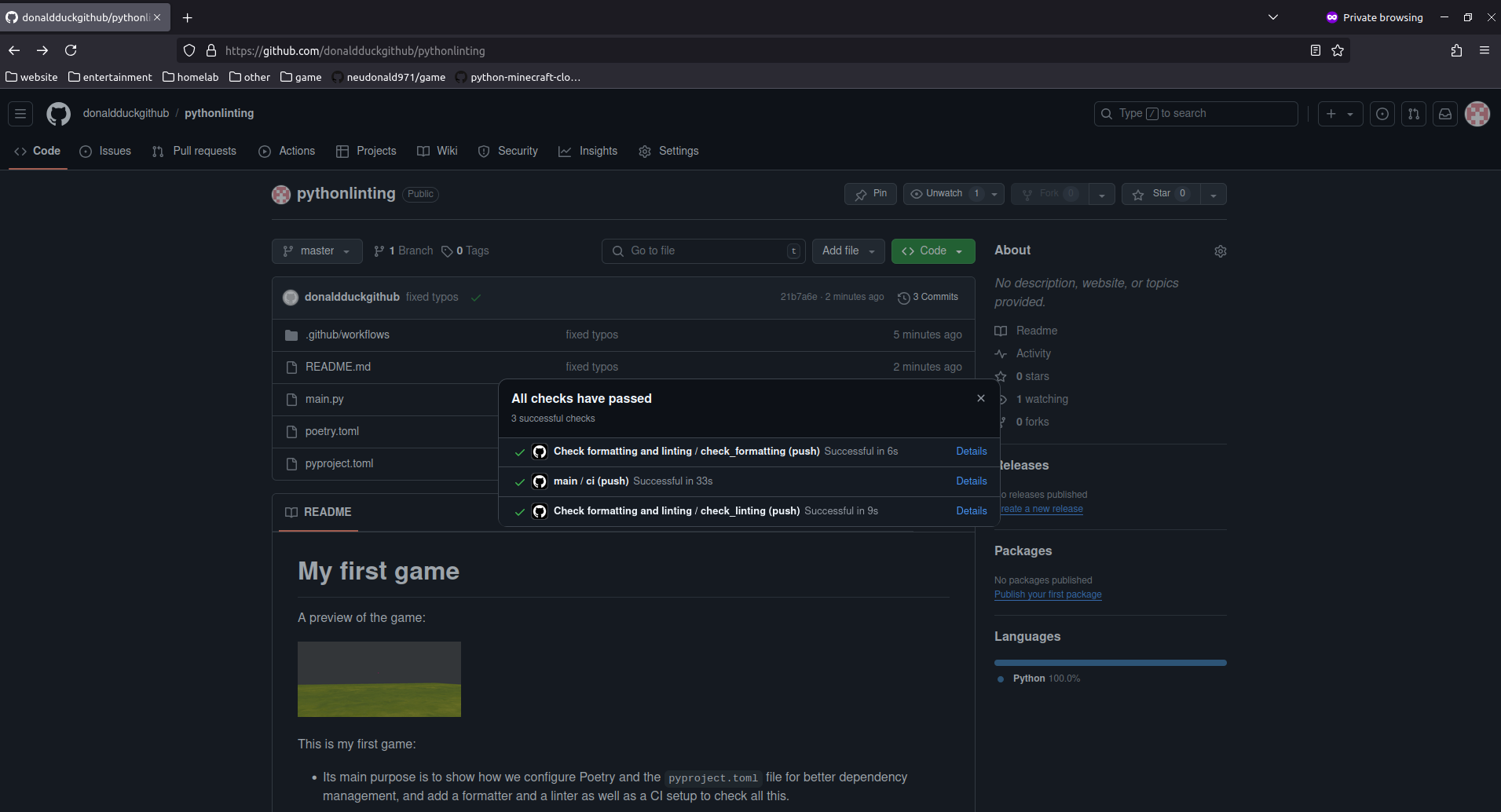Switch to the Actions tab
Image resolution: width=1501 pixels, height=812 pixels.
(x=287, y=151)
